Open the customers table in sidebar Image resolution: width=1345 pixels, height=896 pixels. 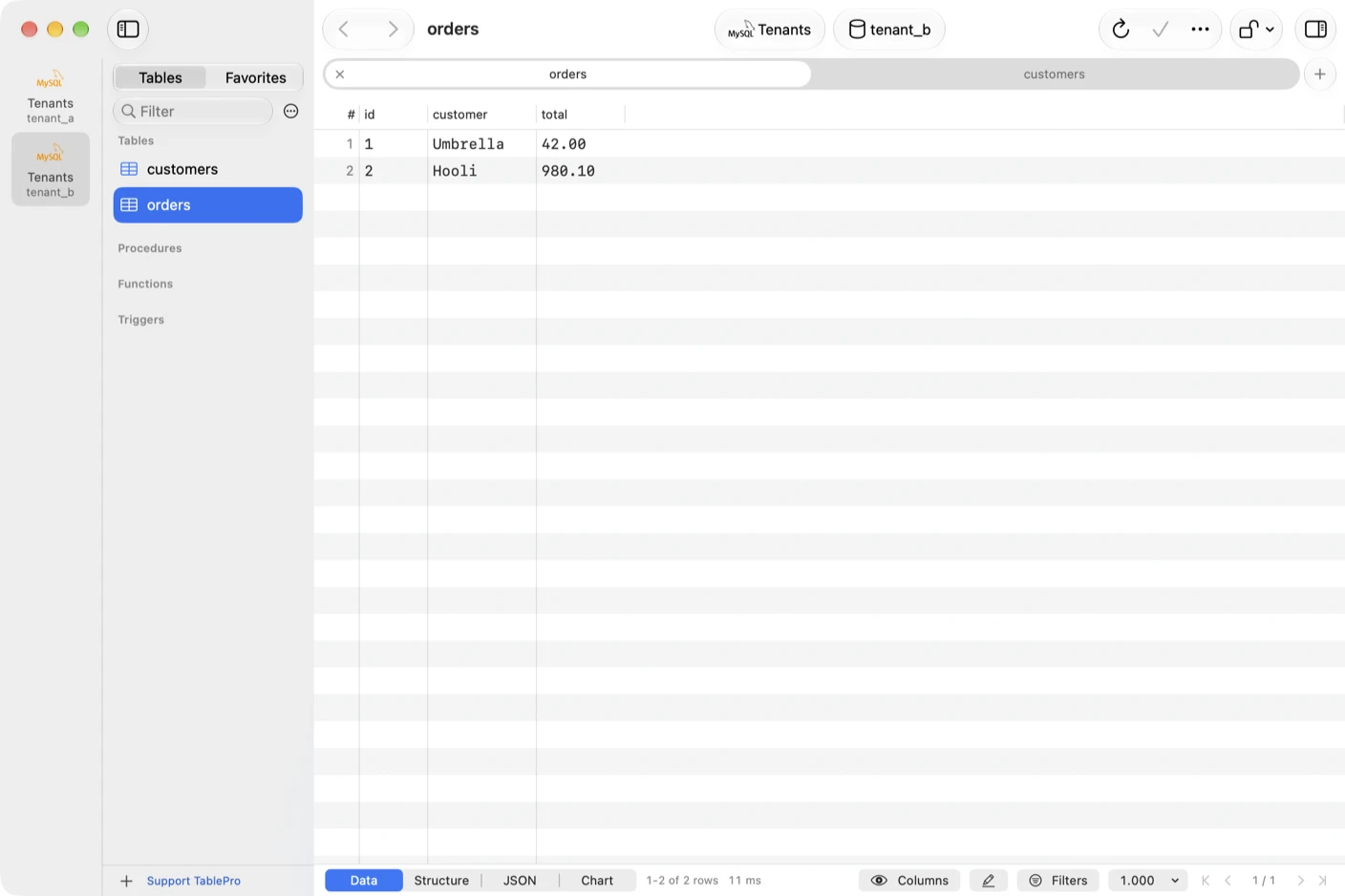click(x=208, y=169)
